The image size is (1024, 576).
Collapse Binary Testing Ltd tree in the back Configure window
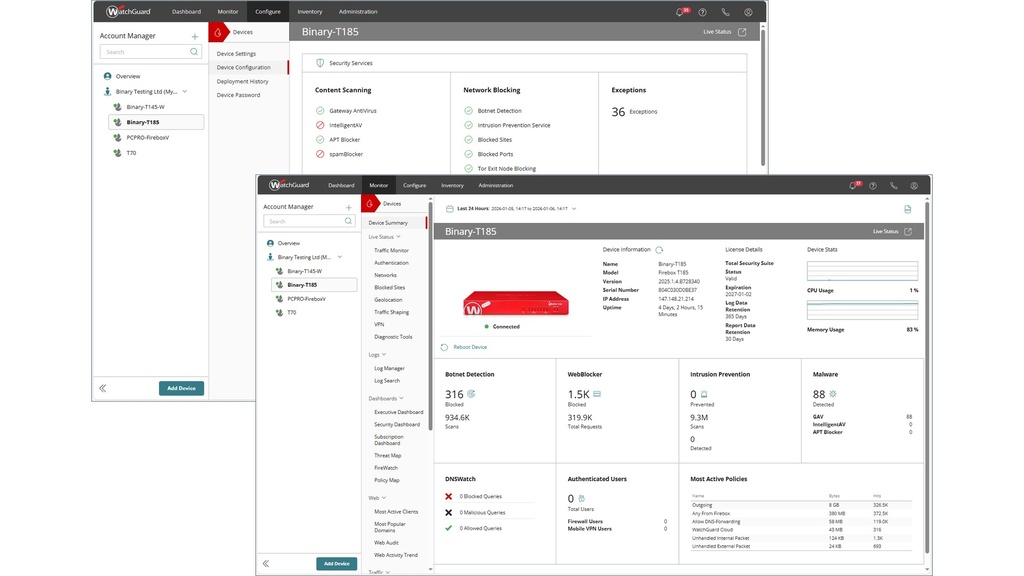pos(185,91)
